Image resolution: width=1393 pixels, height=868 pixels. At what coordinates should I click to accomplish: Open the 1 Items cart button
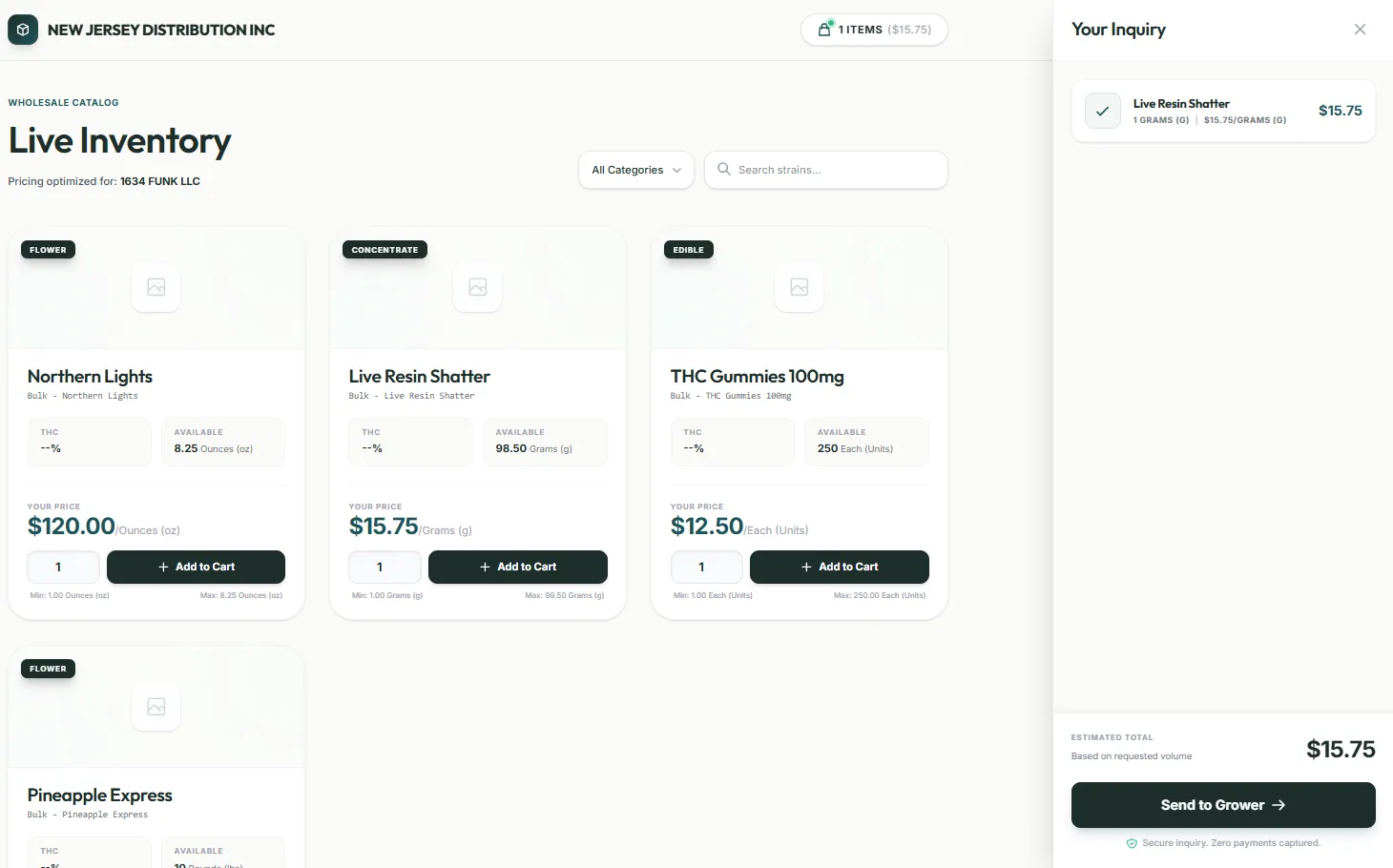(874, 30)
